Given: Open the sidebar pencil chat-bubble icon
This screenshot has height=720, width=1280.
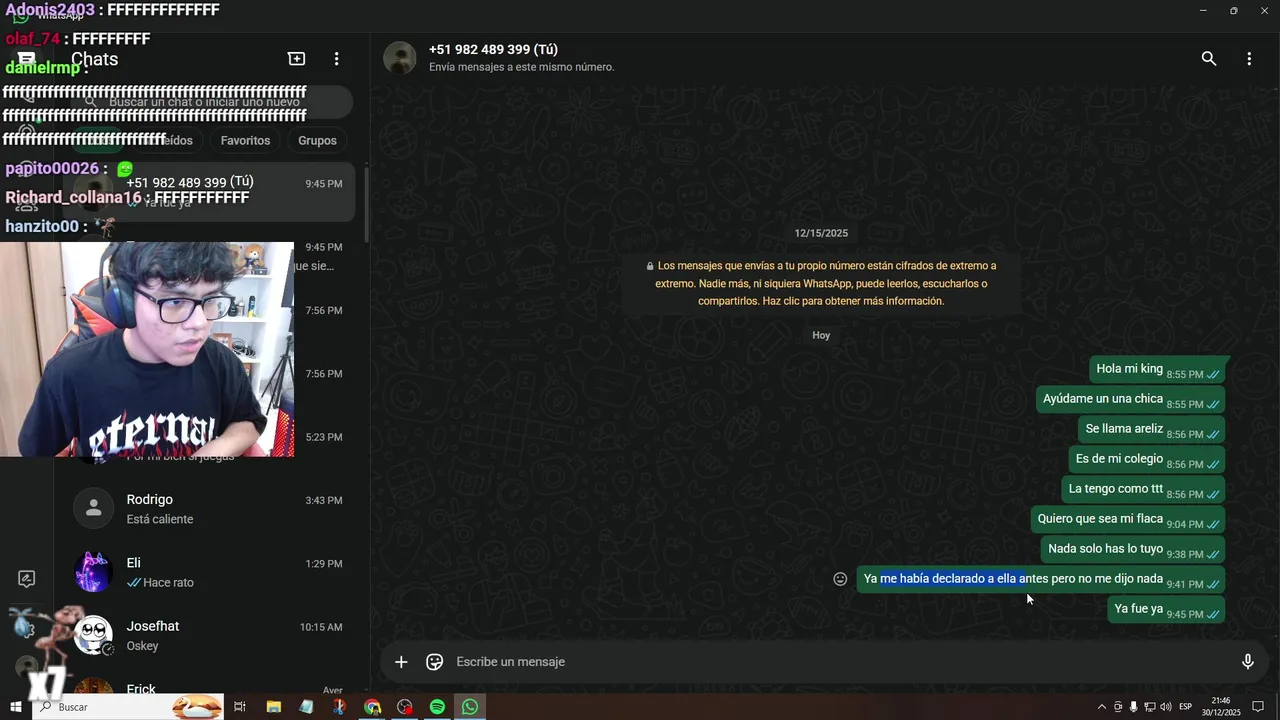Looking at the screenshot, I should [x=27, y=579].
